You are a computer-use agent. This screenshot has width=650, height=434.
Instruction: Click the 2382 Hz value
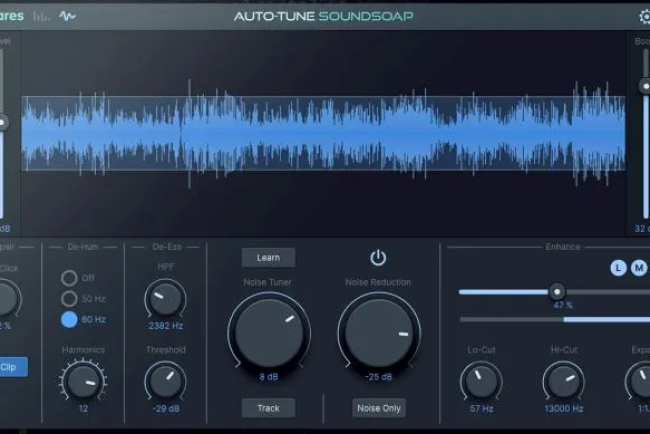click(x=166, y=326)
